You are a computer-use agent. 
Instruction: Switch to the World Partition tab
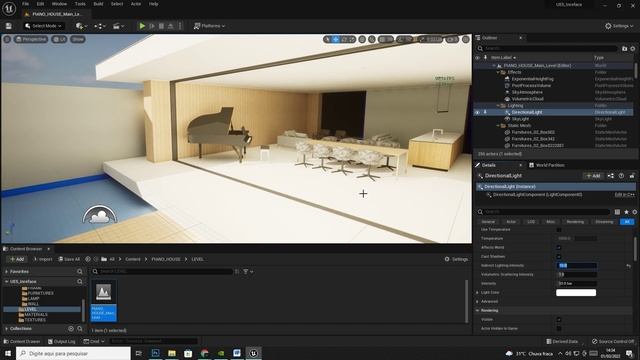point(547,165)
